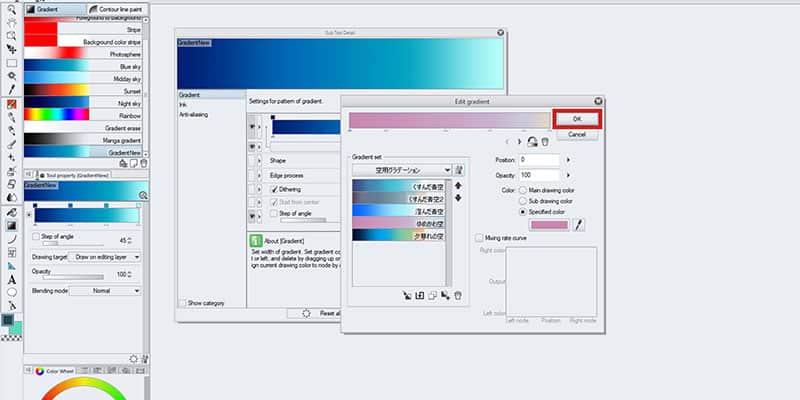
Task: Switch to Gradient sub tool tab
Action: [x=55, y=9]
